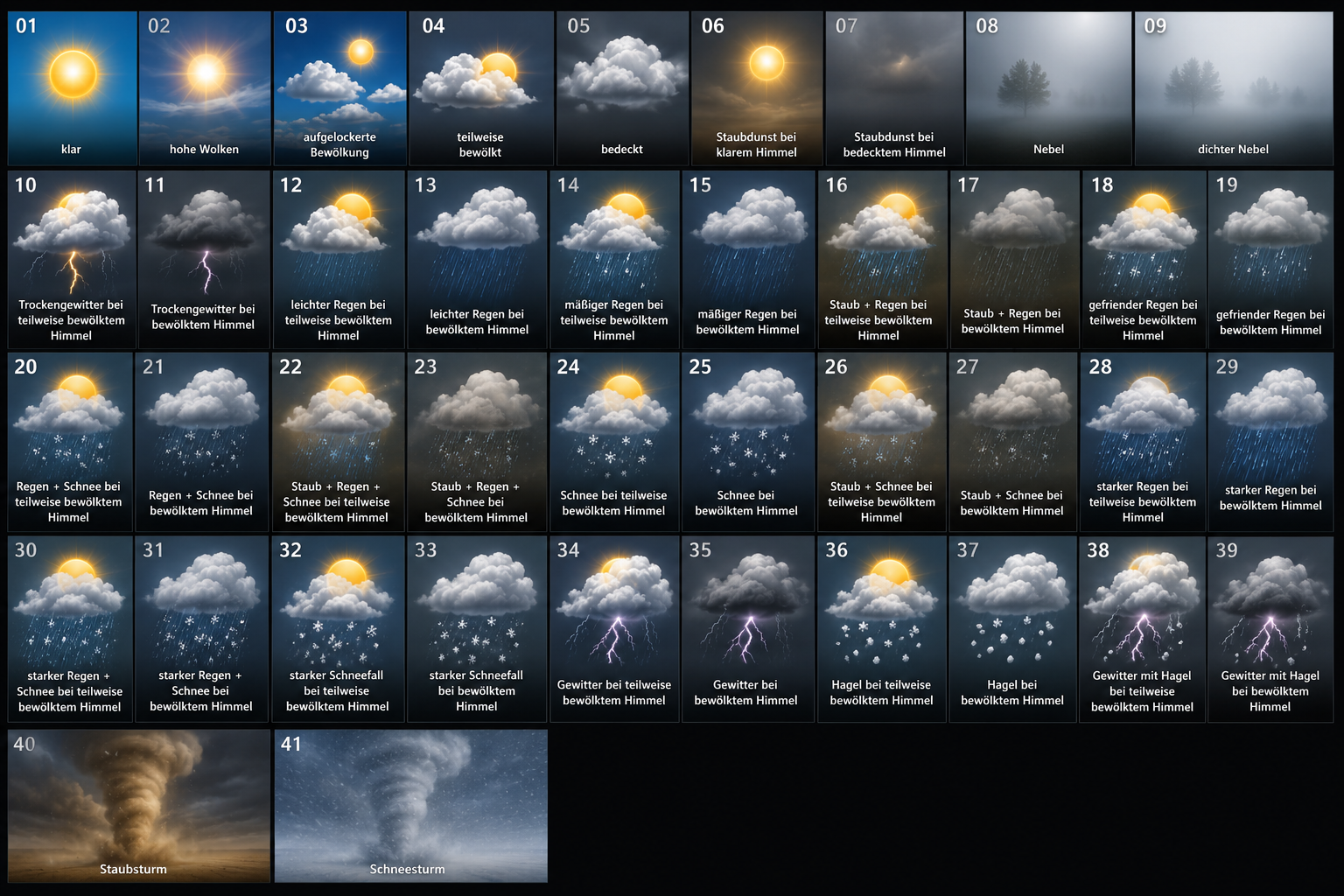Select icon 15 mäßiger Regen bewölkt
The height and width of the screenshot is (896, 1344).
click(x=748, y=260)
